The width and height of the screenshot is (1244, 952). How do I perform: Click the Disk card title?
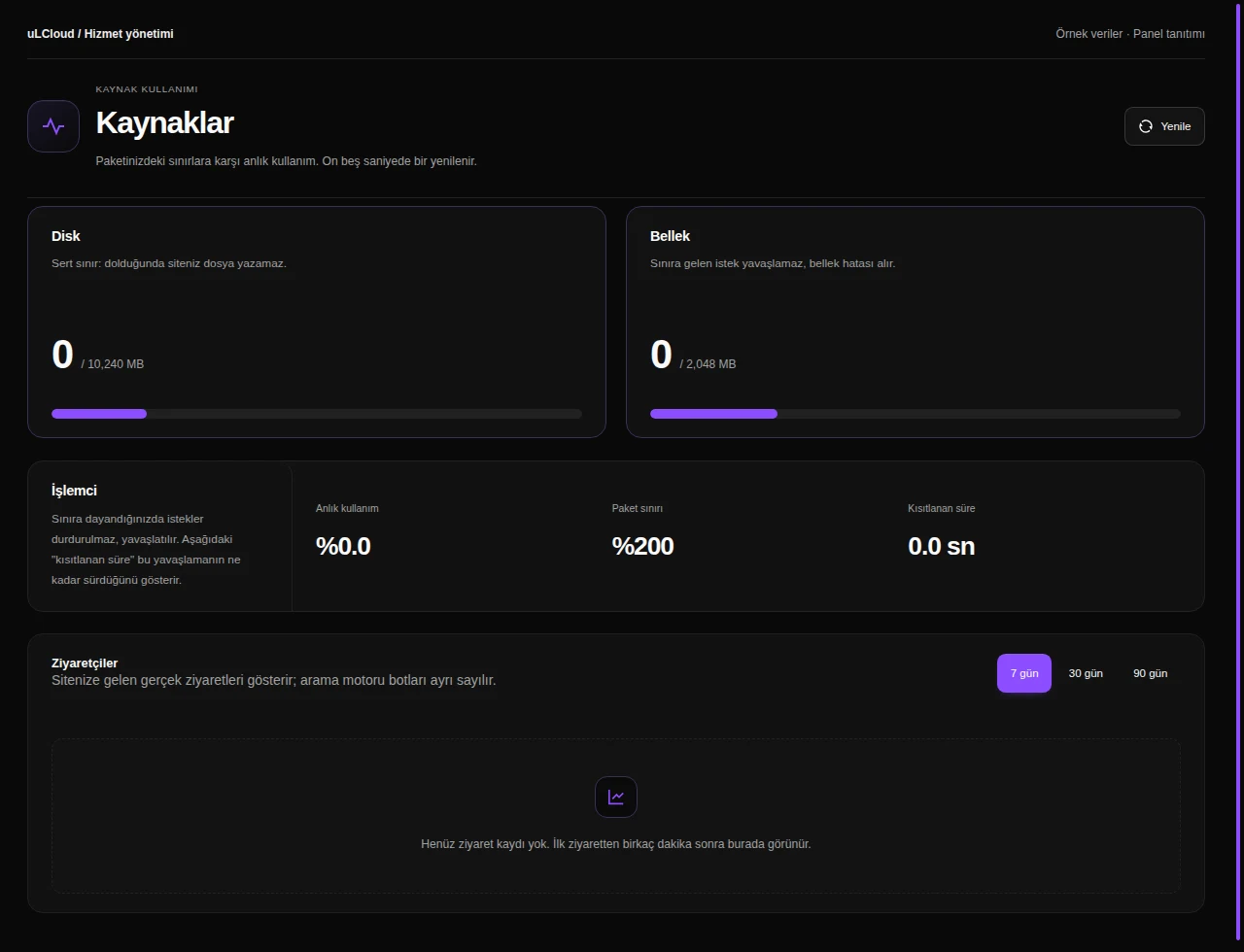pos(66,236)
